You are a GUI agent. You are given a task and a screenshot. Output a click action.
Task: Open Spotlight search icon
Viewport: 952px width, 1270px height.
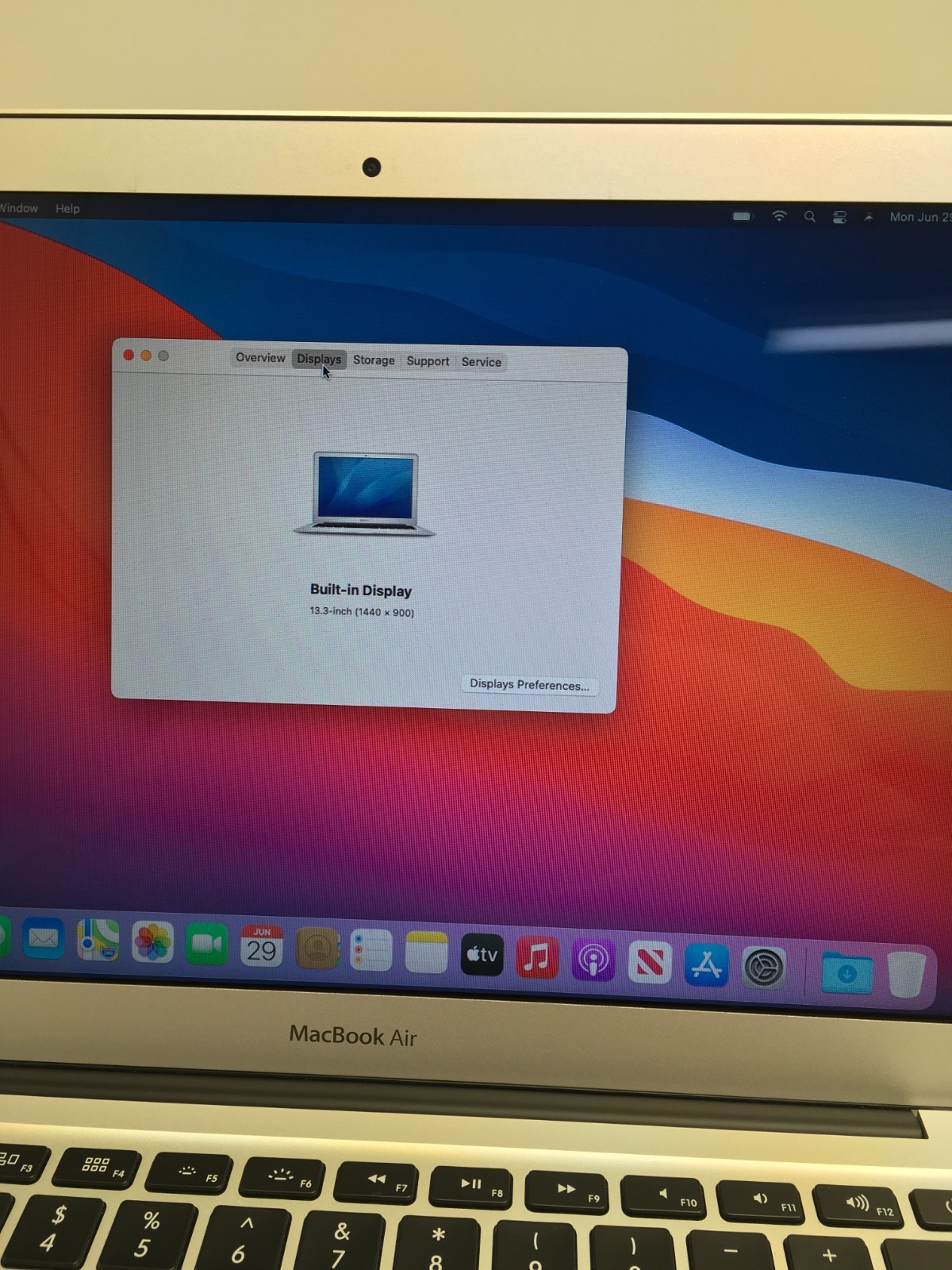pos(809,216)
